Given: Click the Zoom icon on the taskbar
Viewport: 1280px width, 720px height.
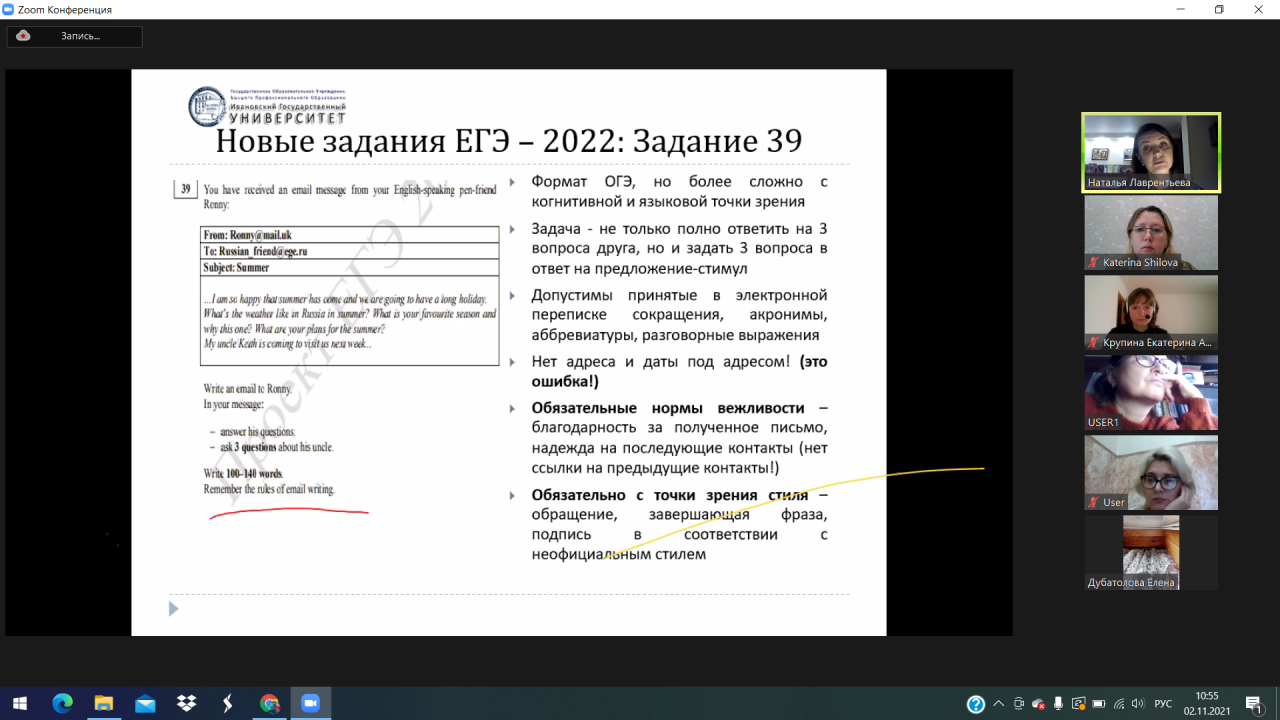Looking at the screenshot, I should point(310,704).
